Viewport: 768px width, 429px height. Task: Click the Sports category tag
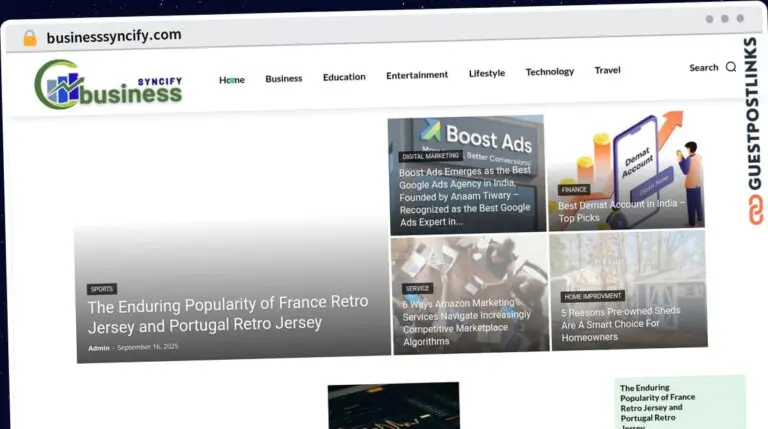[101, 289]
